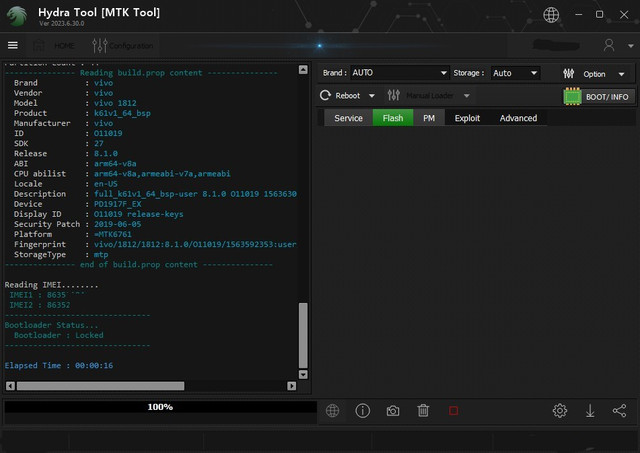Click the 'mtp' StorageType value

point(101,255)
